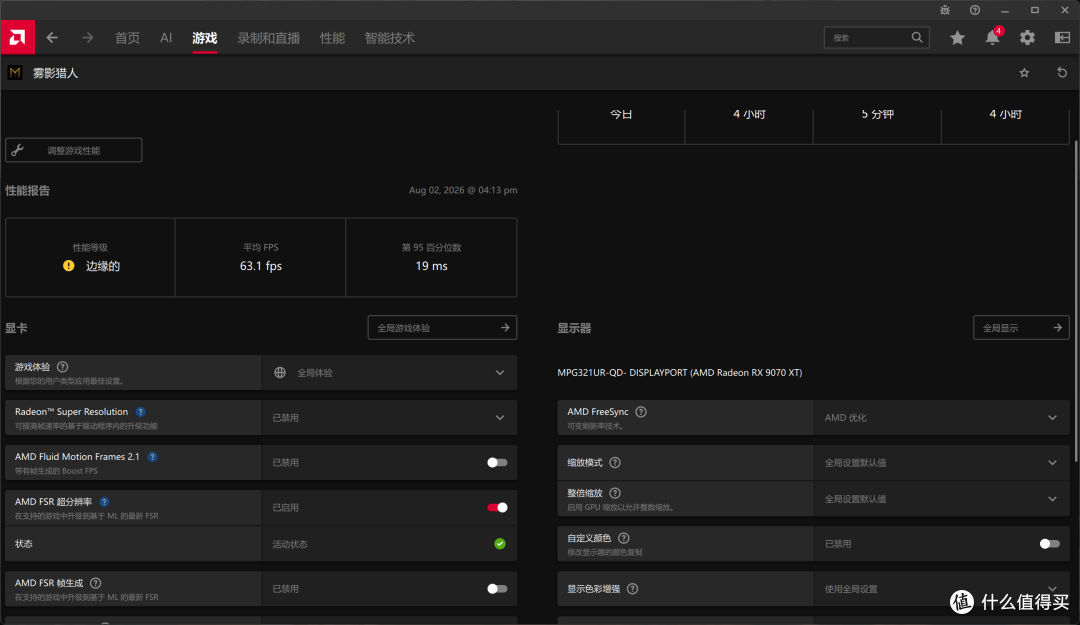
Task: Click the 19 ms percentile value
Action: pyautogui.click(x=431, y=265)
